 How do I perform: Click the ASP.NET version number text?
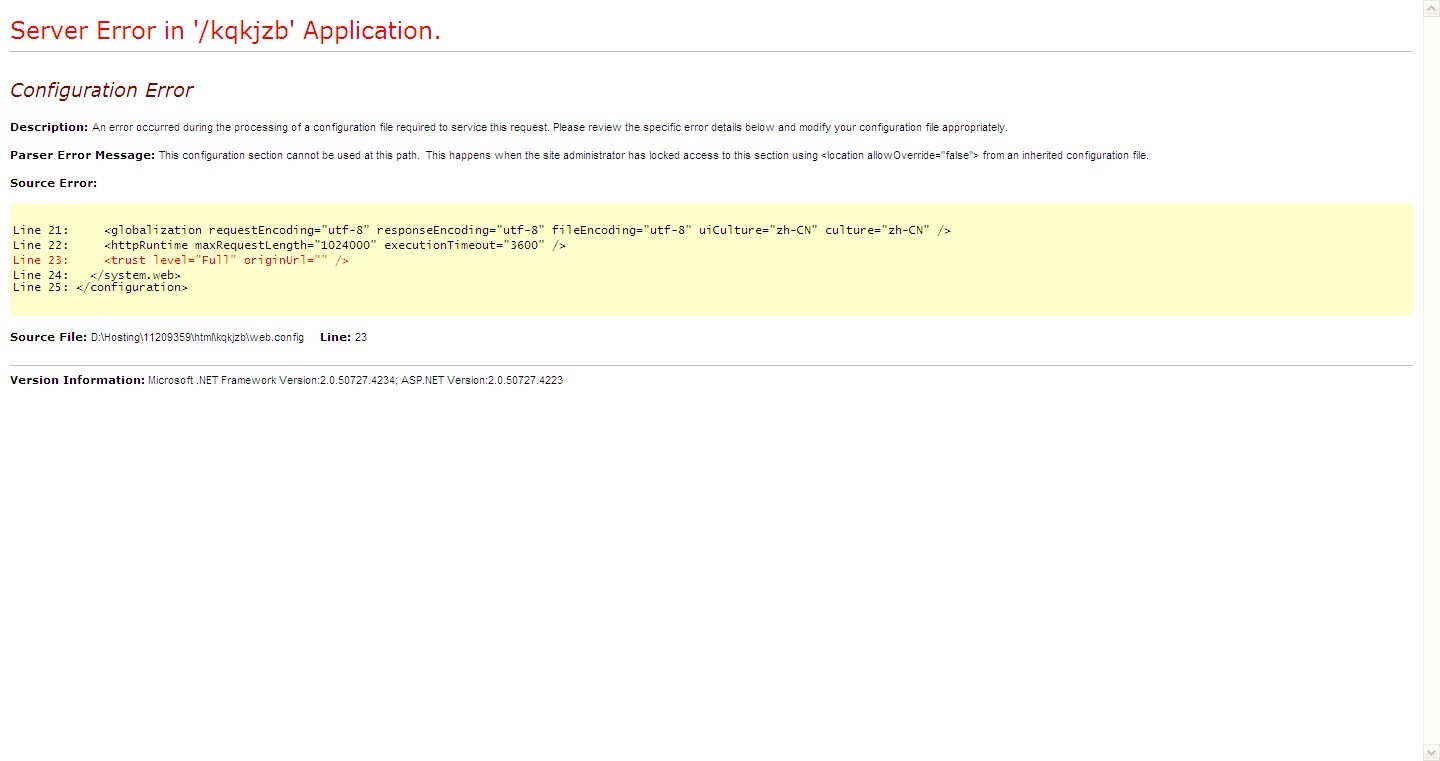click(482, 381)
